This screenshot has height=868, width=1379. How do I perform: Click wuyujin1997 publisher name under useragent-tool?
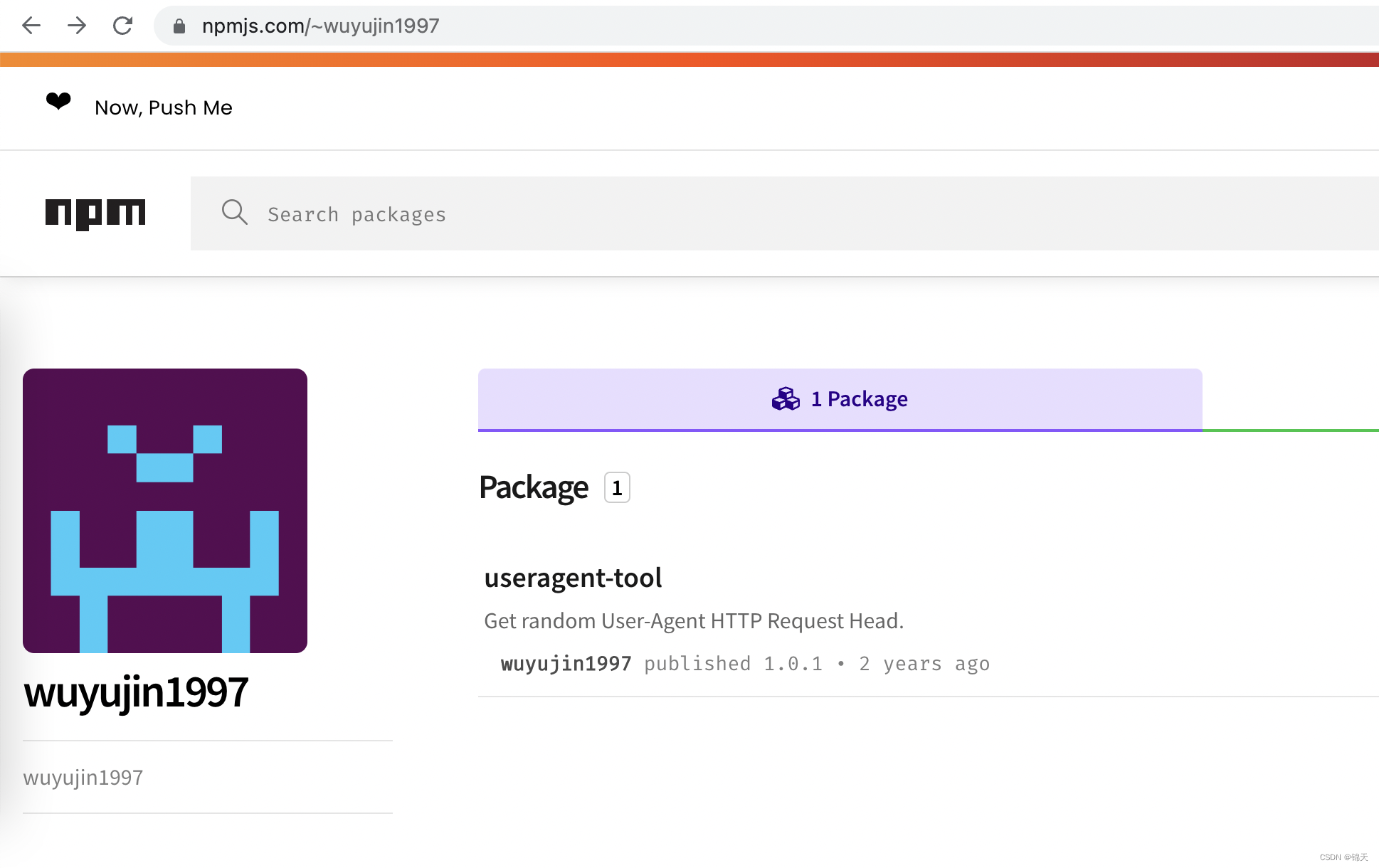pyautogui.click(x=566, y=664)
